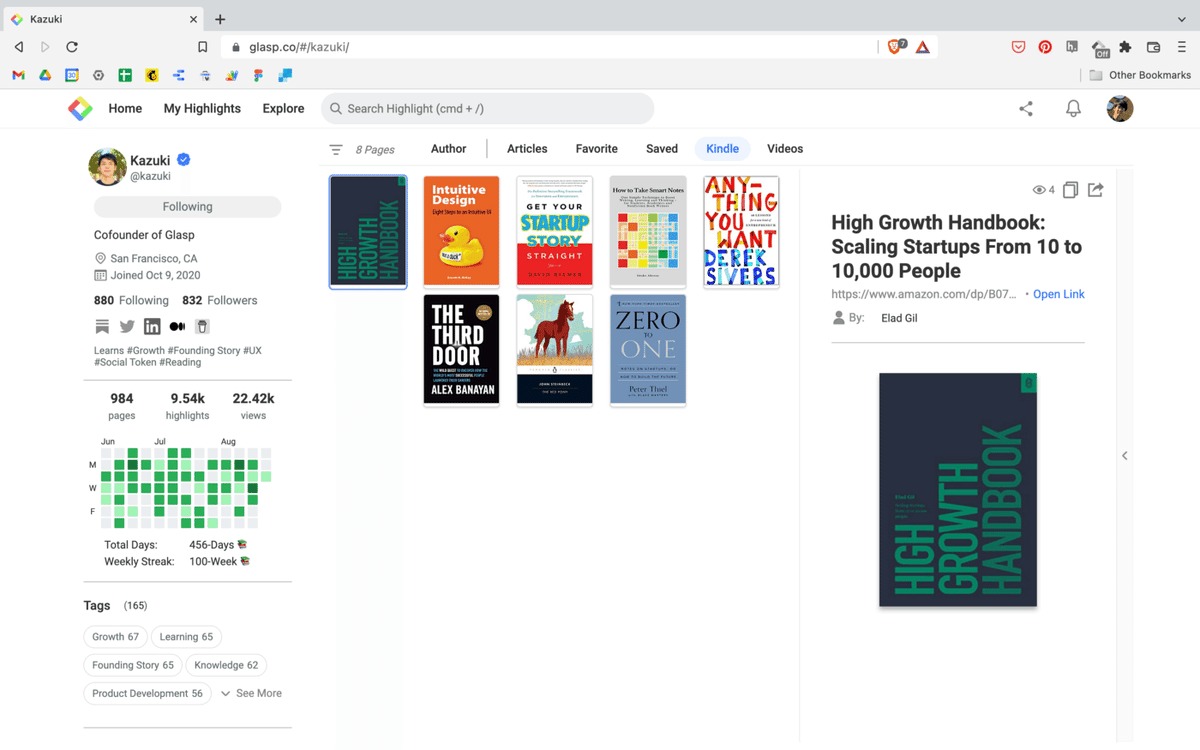1200x750 pixels.
Task: Select the Growth 67 tag
Action: click(x=115, y=637)
